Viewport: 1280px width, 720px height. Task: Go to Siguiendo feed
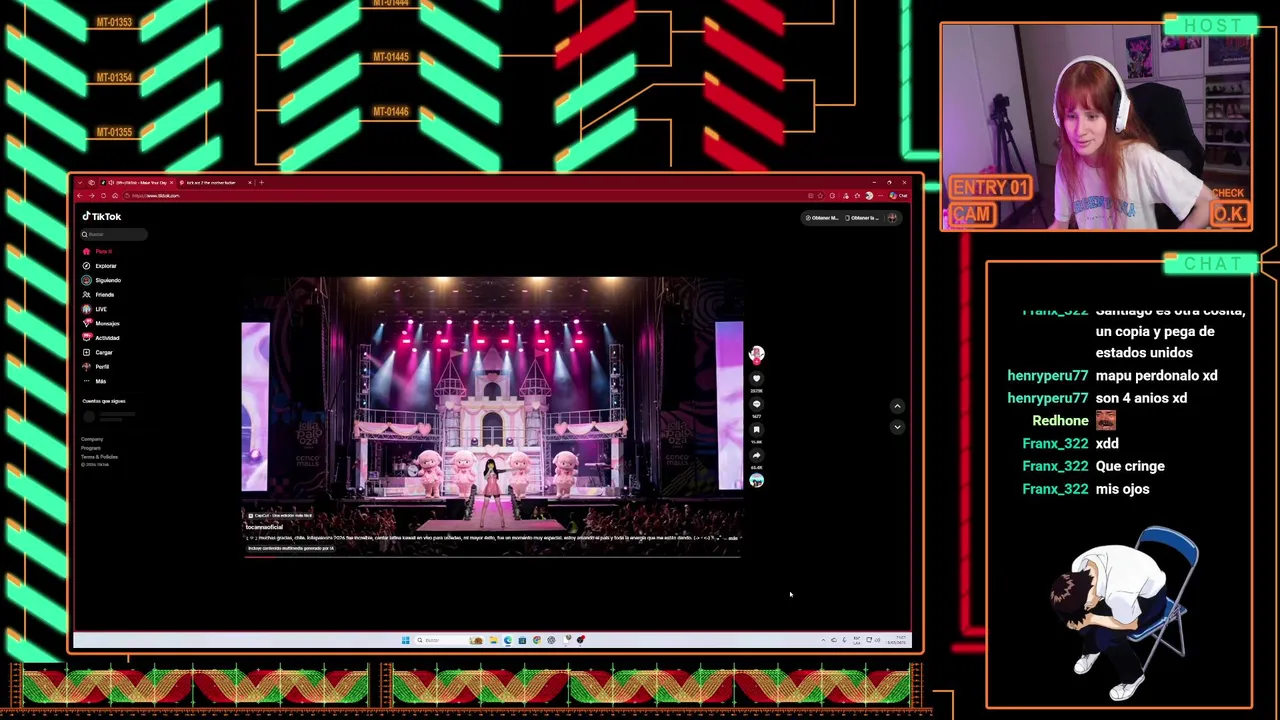coord(101,280)
